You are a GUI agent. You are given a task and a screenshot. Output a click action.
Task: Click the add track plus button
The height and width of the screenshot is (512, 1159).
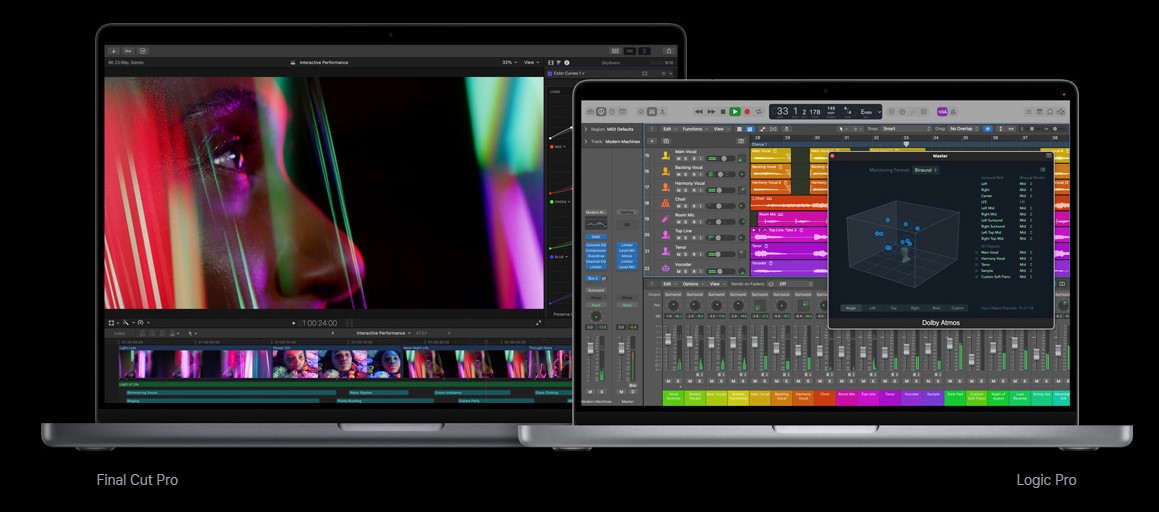click(653, 141)
